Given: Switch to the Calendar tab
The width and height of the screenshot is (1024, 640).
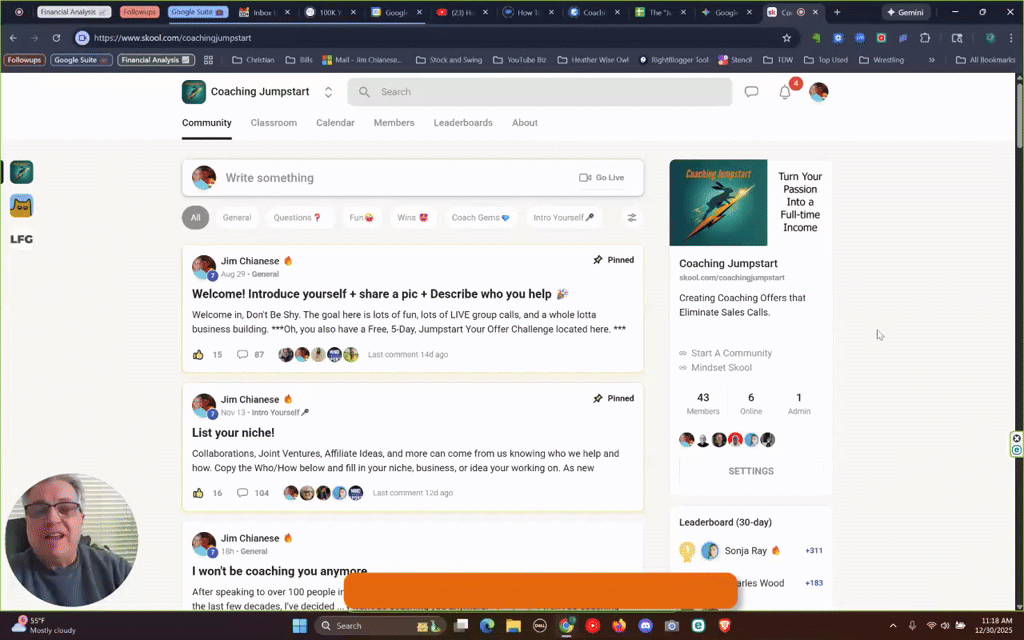Looking at the screenshot, I should (335, 123).
